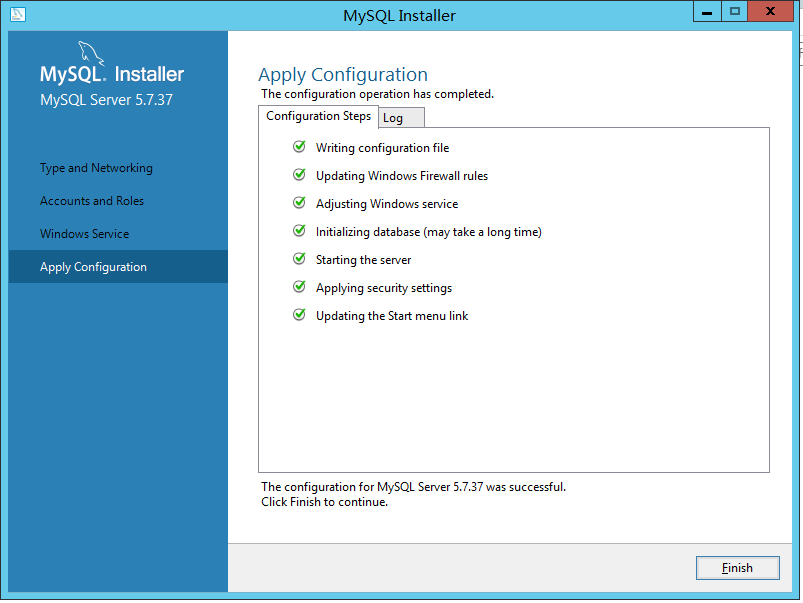This screenshot has height=603, width=803.
Task: Click the 'Apply Configuration' heading
Action: (x=343, y=75)
